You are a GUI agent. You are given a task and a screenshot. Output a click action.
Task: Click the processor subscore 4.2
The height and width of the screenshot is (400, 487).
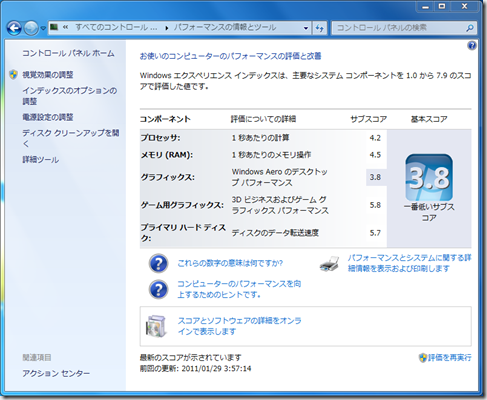pos(375,138)
